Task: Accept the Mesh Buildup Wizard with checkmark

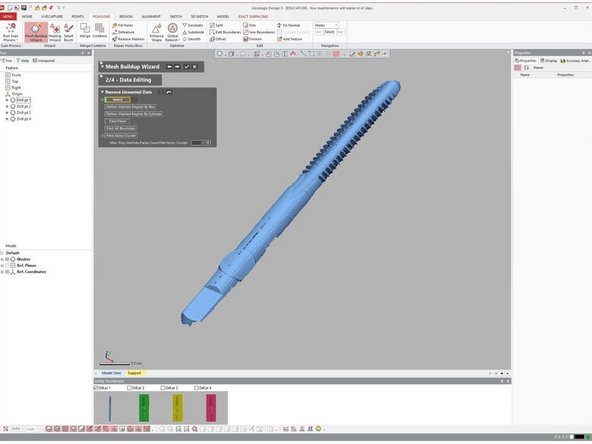Action: tap(187, 66)
